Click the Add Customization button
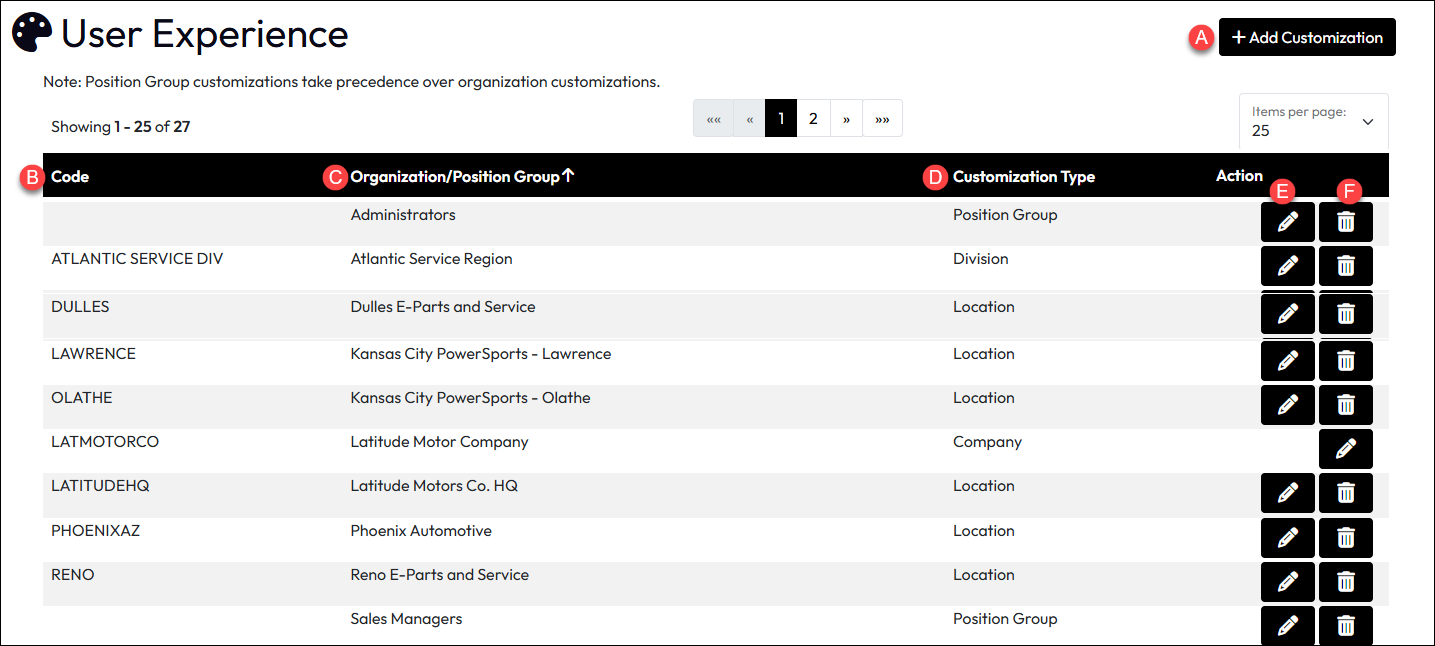 tap(1306, 37)
